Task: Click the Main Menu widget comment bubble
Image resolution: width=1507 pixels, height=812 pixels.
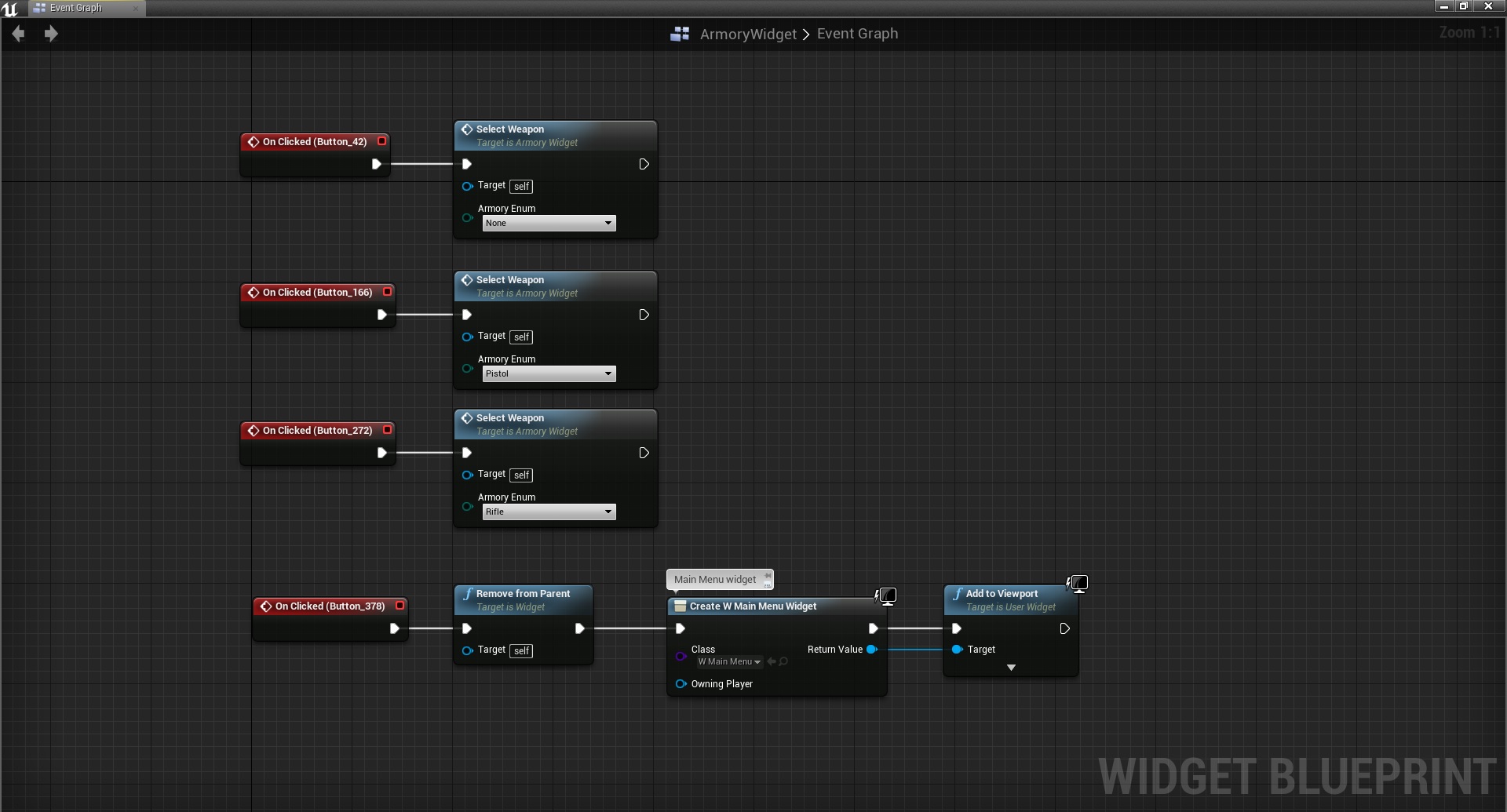Action: click(x=715, y=580)
